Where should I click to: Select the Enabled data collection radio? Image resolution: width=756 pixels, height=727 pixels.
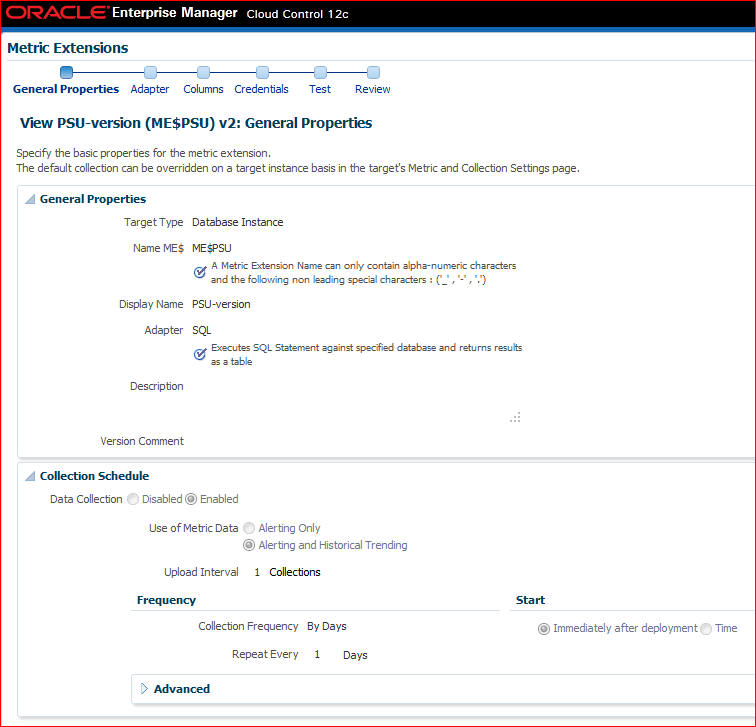click(x=191, y=499)
